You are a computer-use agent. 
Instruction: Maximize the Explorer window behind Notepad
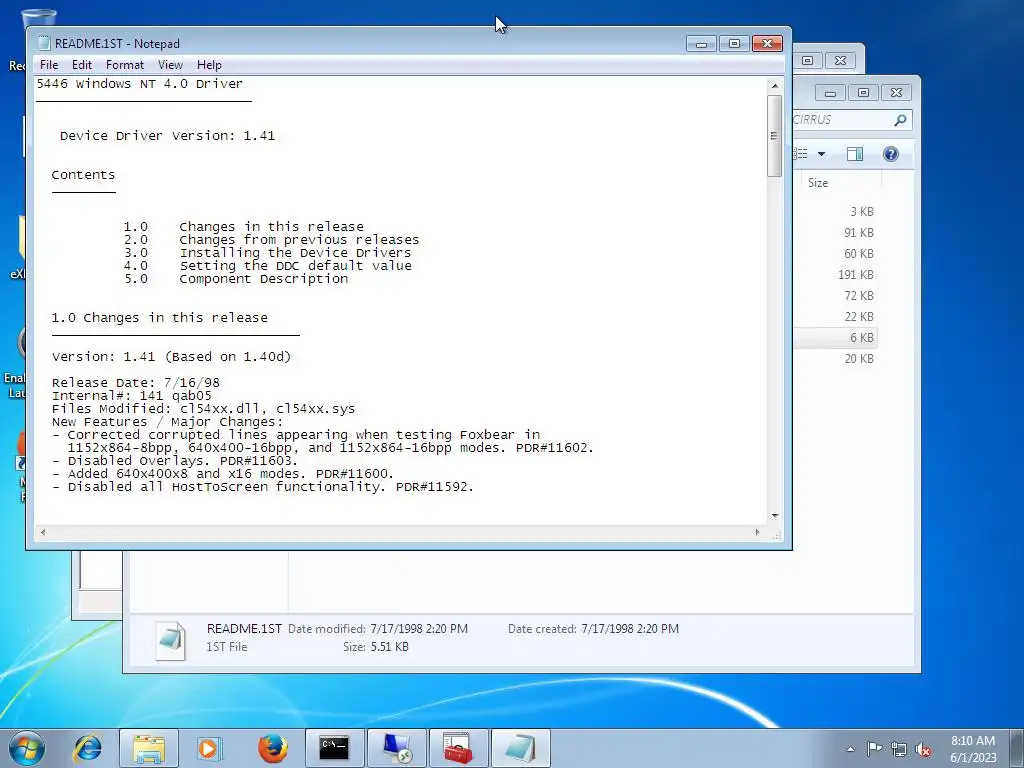click(863, 93)
